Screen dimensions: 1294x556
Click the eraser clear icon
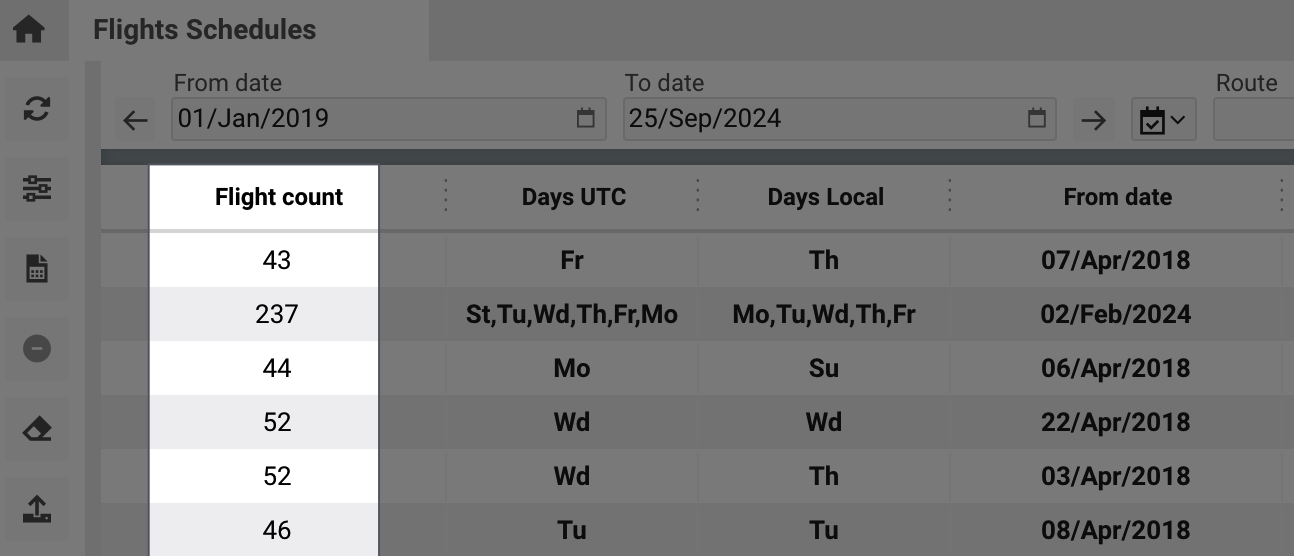[x=37, y=429]
